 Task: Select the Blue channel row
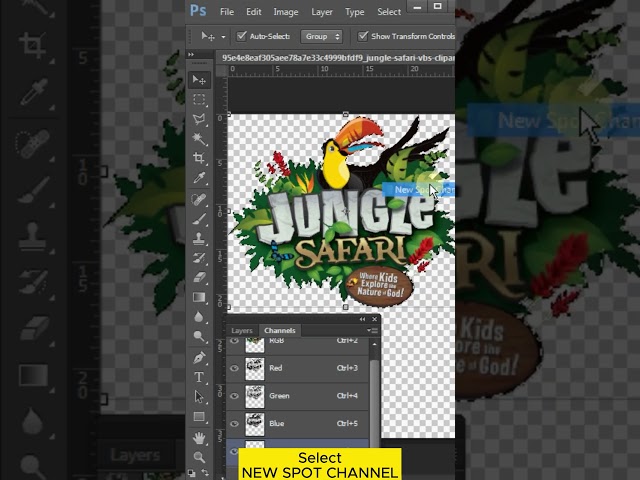tap(297, 424)
